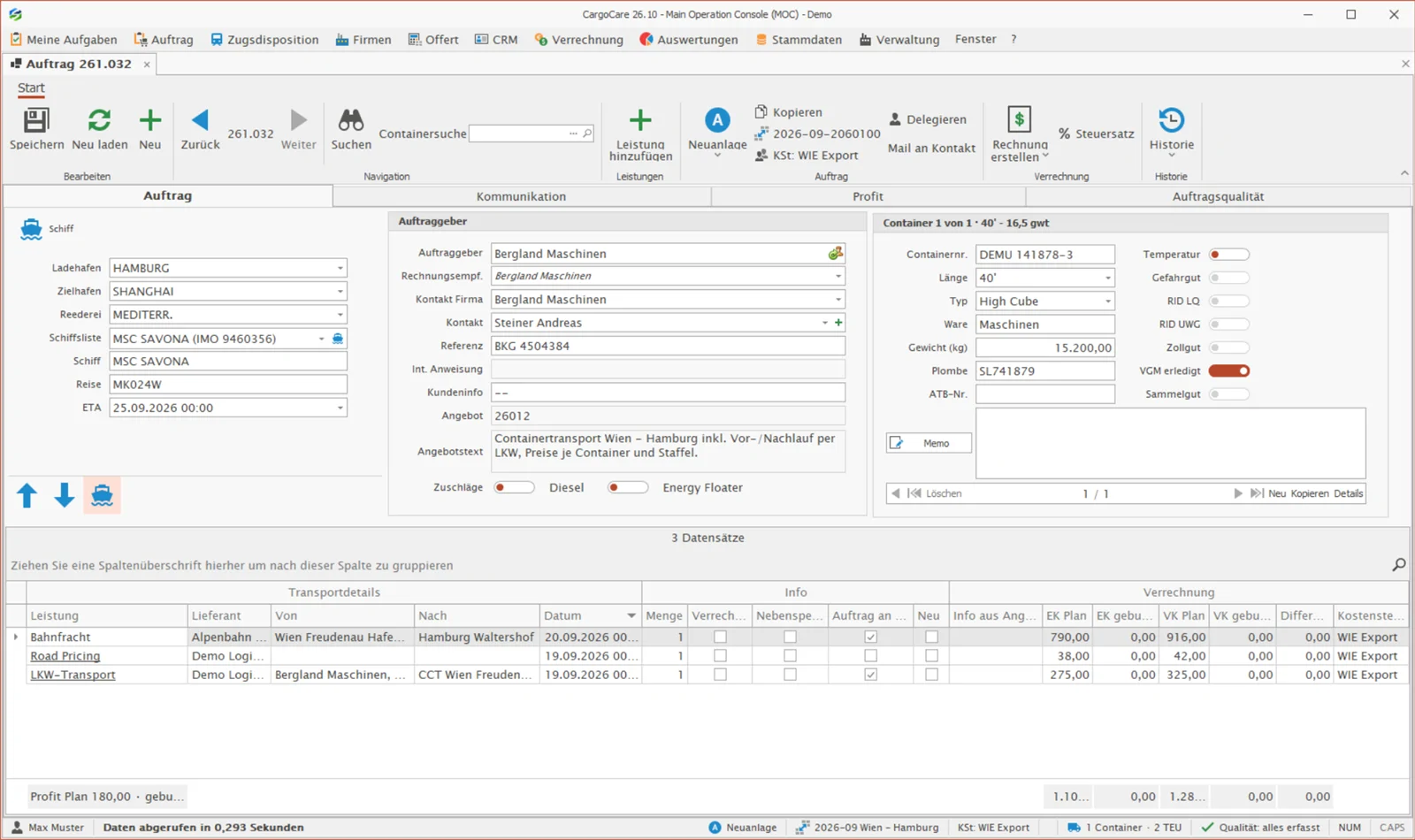The image size is (1415, 840).
Task: Move leg up with blue up arrow
Action: coord(27,496)
